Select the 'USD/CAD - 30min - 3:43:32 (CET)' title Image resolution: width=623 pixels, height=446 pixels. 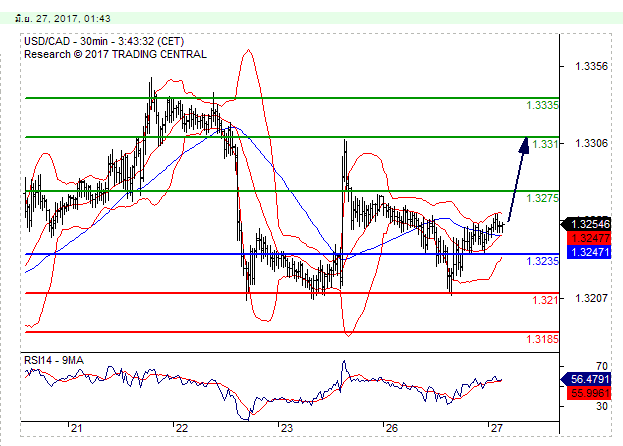104,41
